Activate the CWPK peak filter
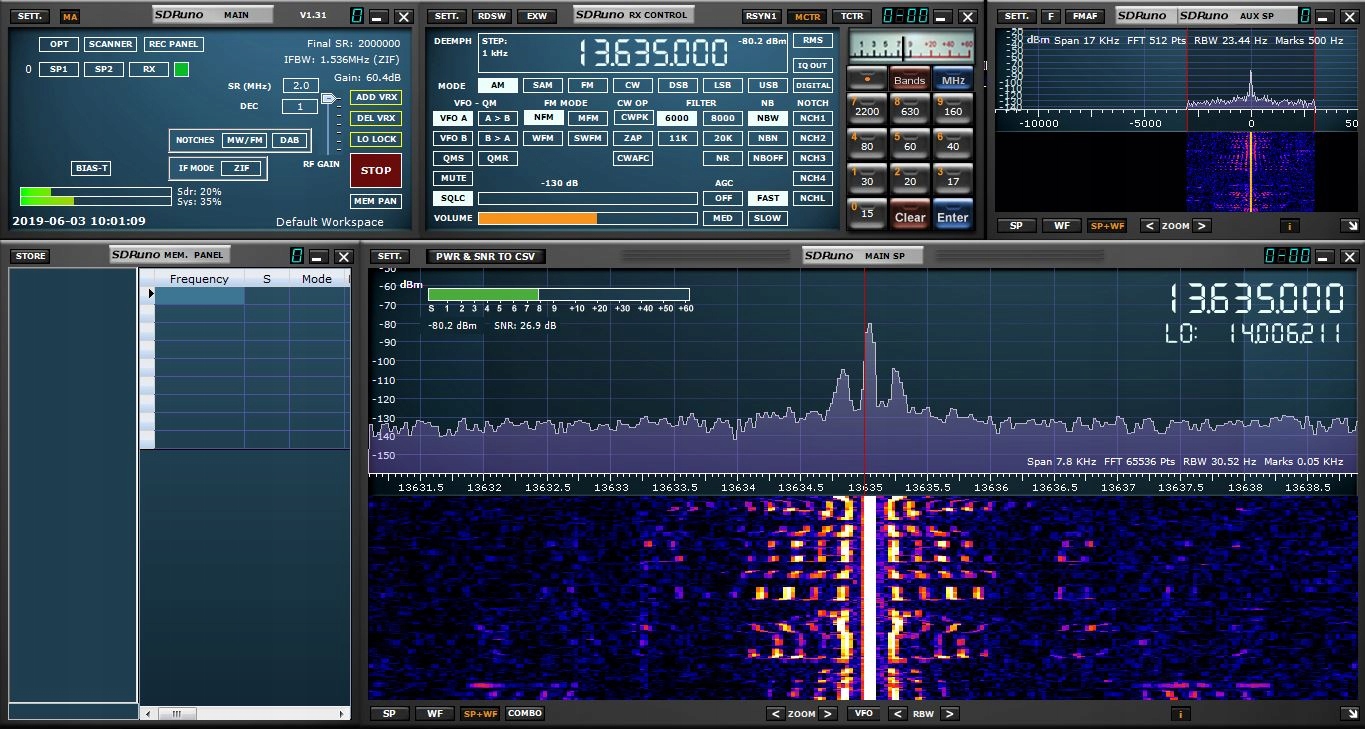The width and height of the screenshot is (1365, 729). pos(632,118)
